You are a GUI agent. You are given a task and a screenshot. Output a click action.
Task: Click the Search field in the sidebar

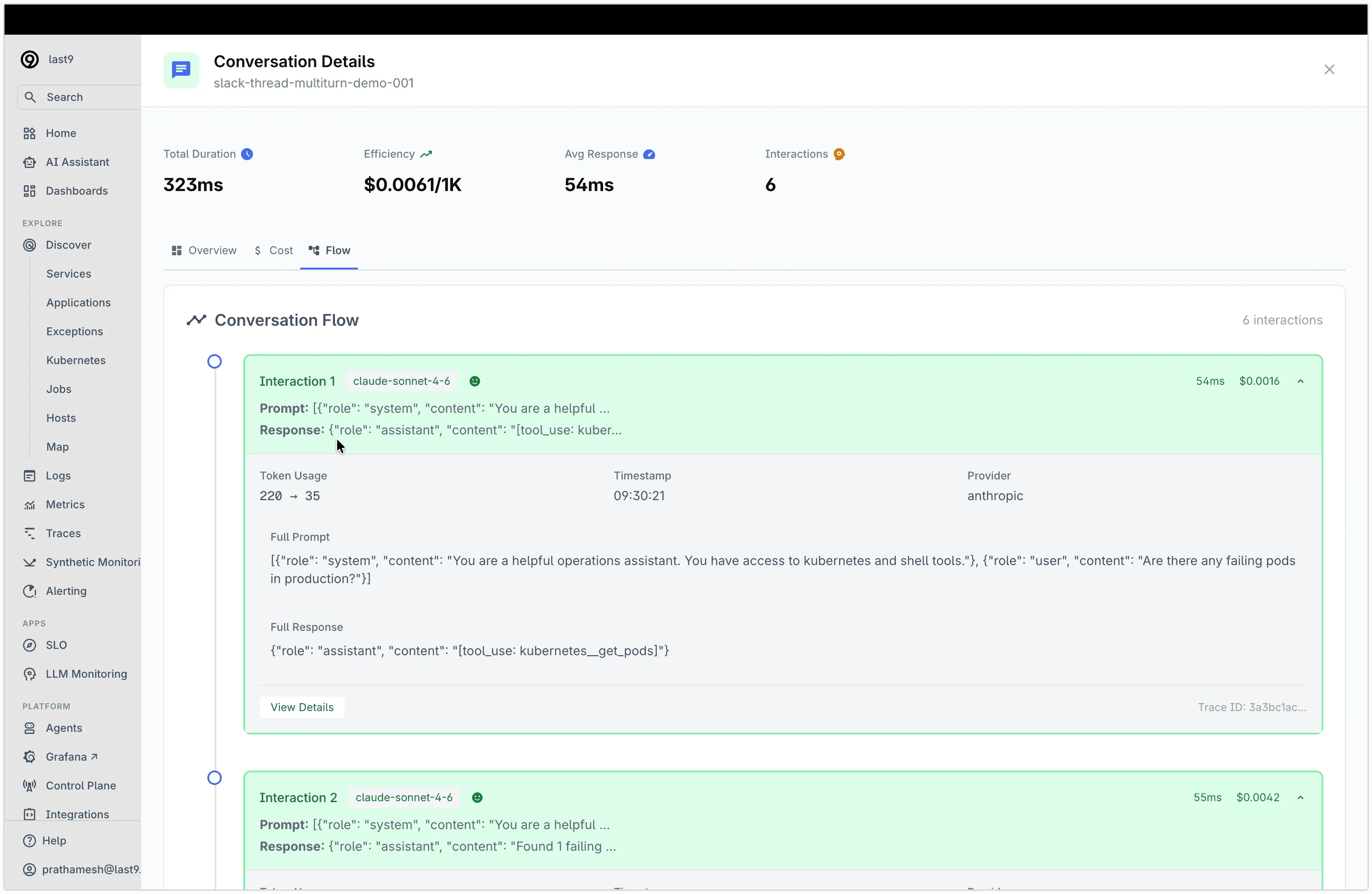80,97
